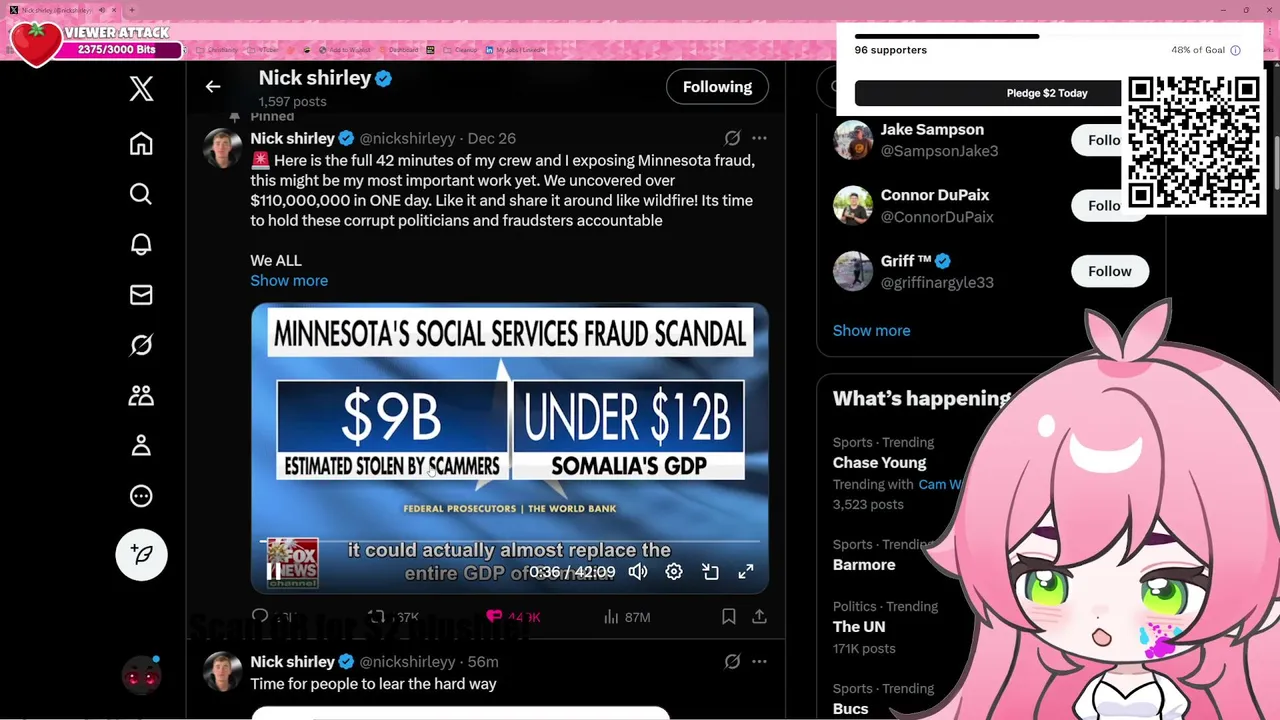This screenshot has height=720, width=1280.
Task: Follow Griff account
Action: click(1109, 271)
